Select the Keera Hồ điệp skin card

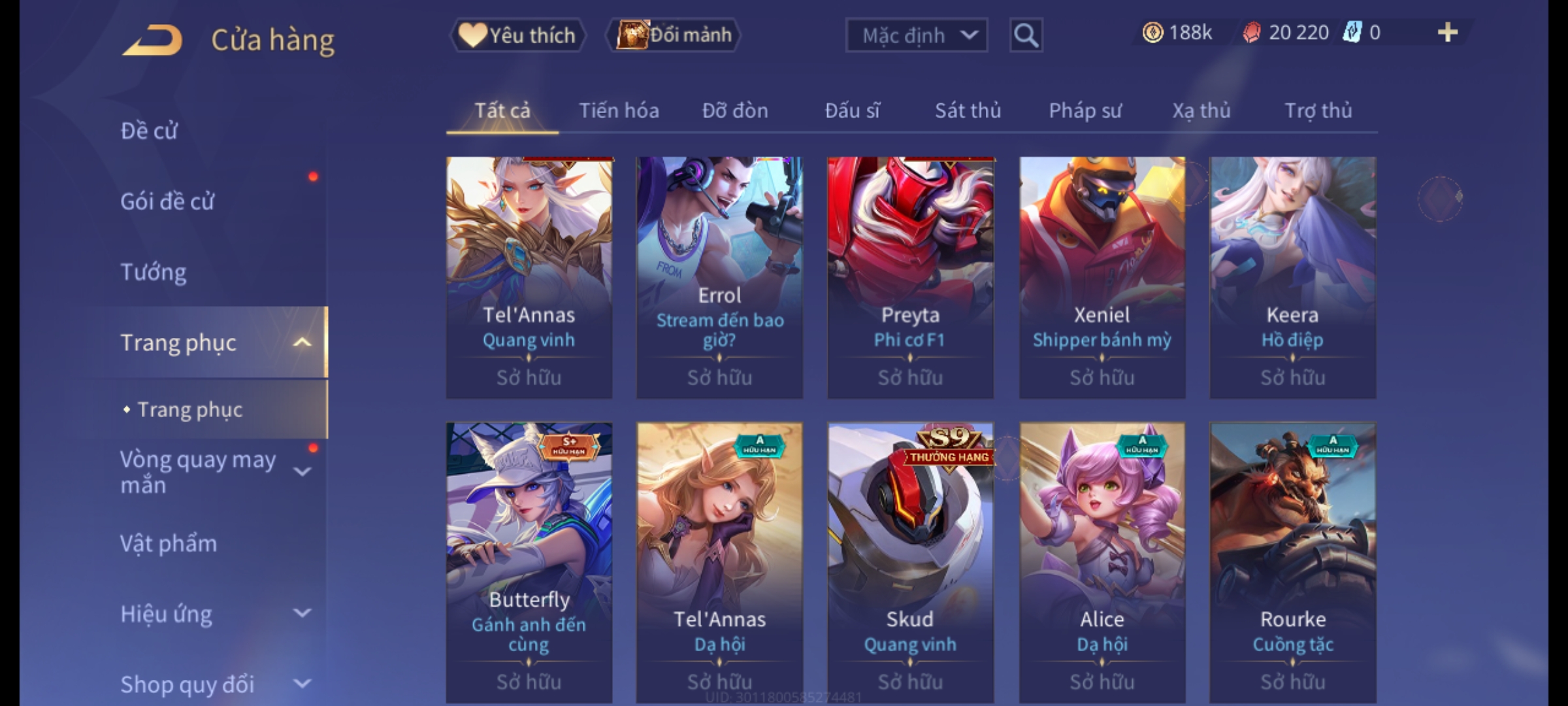coord(1293,277)
